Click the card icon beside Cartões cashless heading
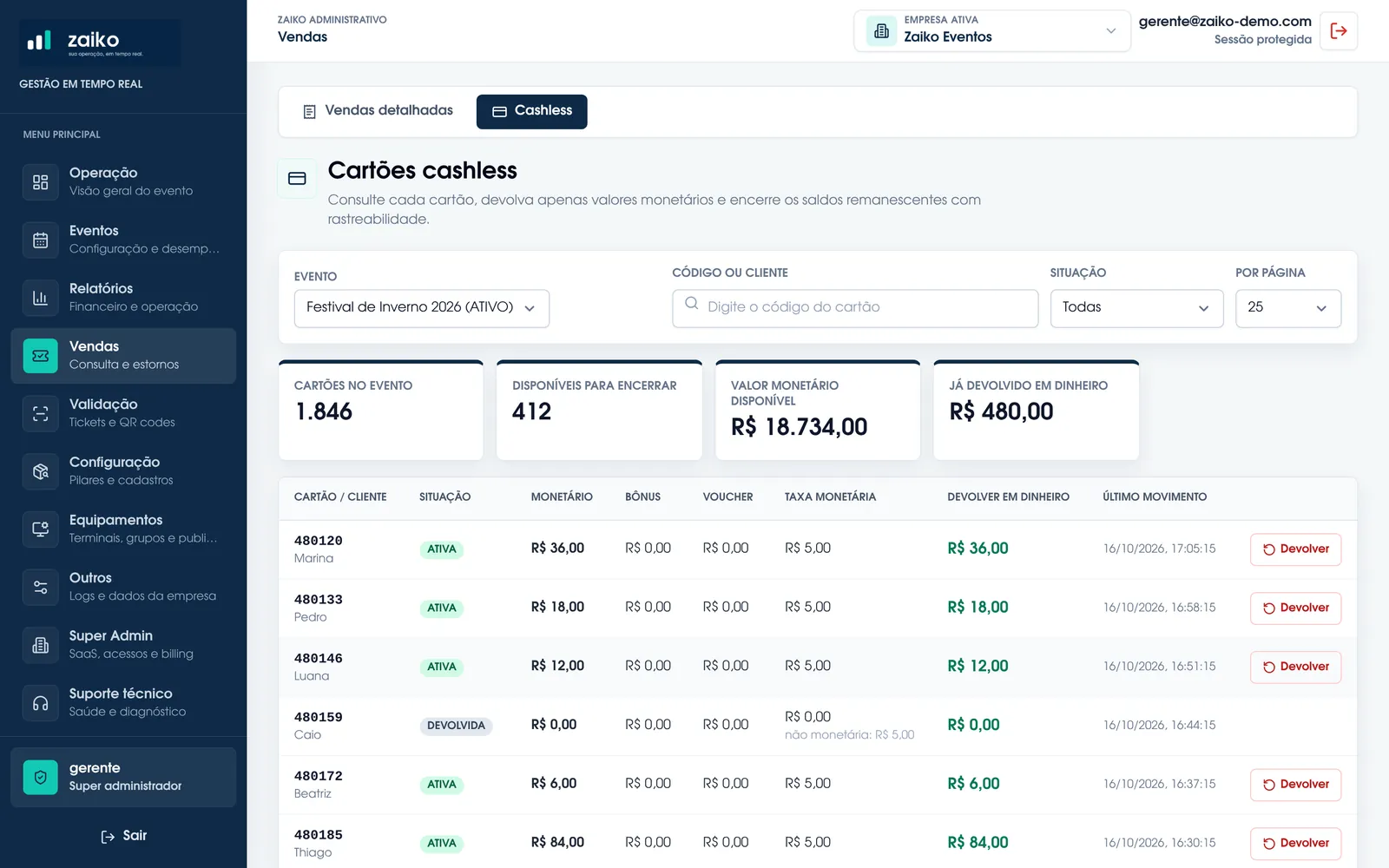 point(297,178)
